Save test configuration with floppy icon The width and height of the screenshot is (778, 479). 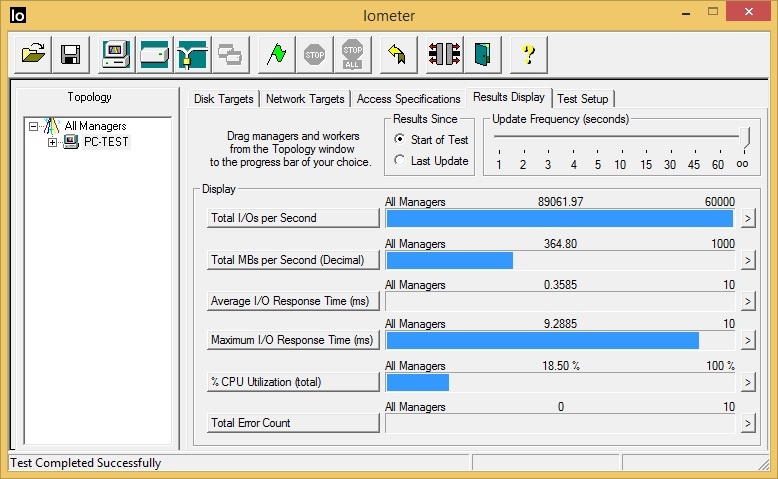(70, 55)
